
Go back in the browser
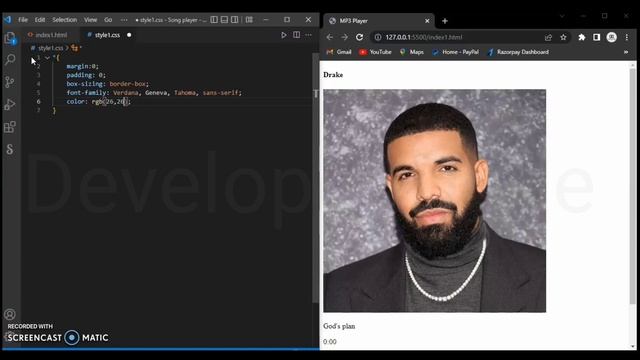pyautogui.click(x=329, y=37)
